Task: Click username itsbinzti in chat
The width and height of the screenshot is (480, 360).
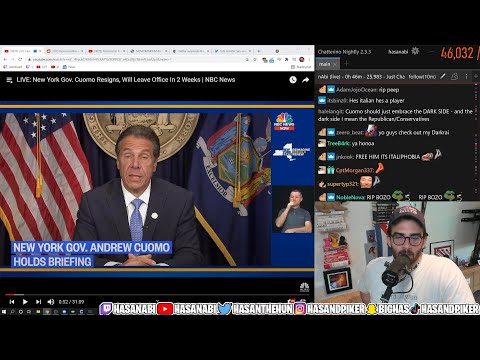Action: tap(337, 100)
